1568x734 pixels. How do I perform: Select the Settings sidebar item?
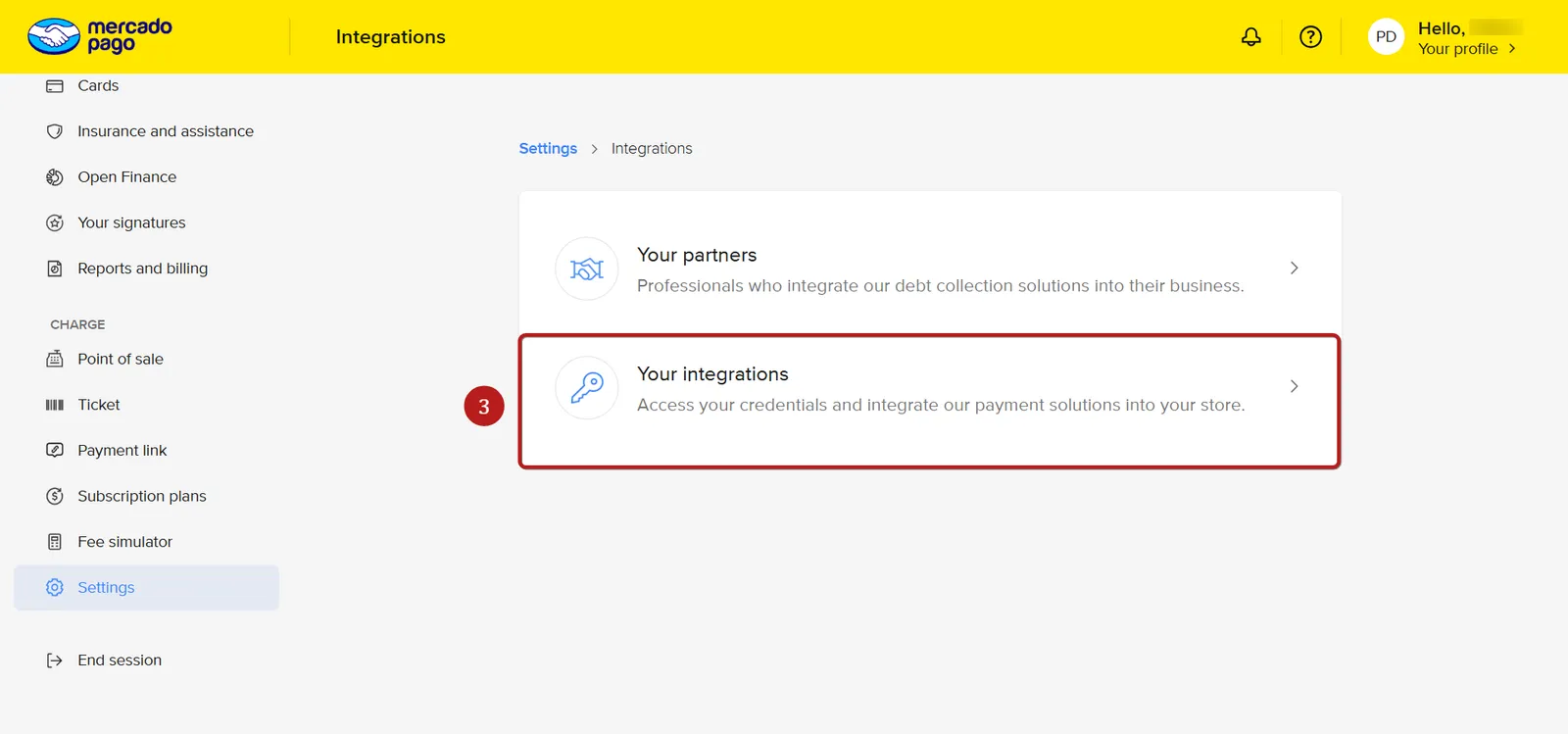point(147,587)
